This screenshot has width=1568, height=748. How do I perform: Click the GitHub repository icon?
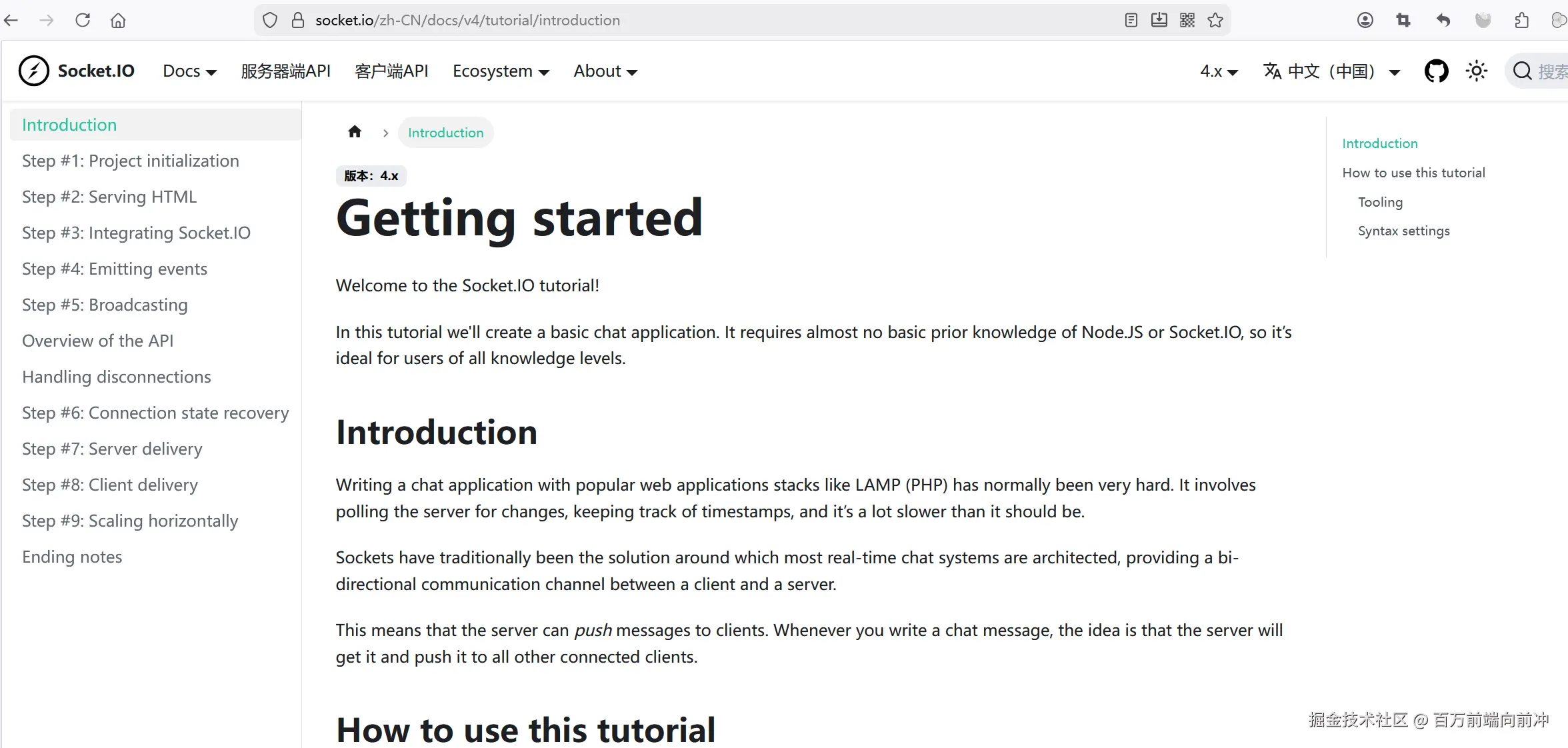click(x=1436, y=71)
